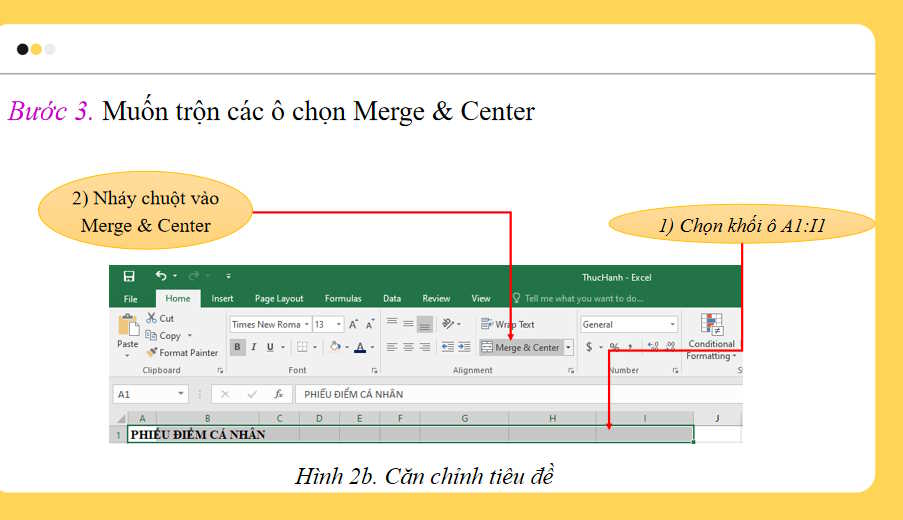The width and height of the screenshot is (903, 520).
Task: Open the font name box Times New Roman
Action: pyautogui.click(x=270, y=324)
